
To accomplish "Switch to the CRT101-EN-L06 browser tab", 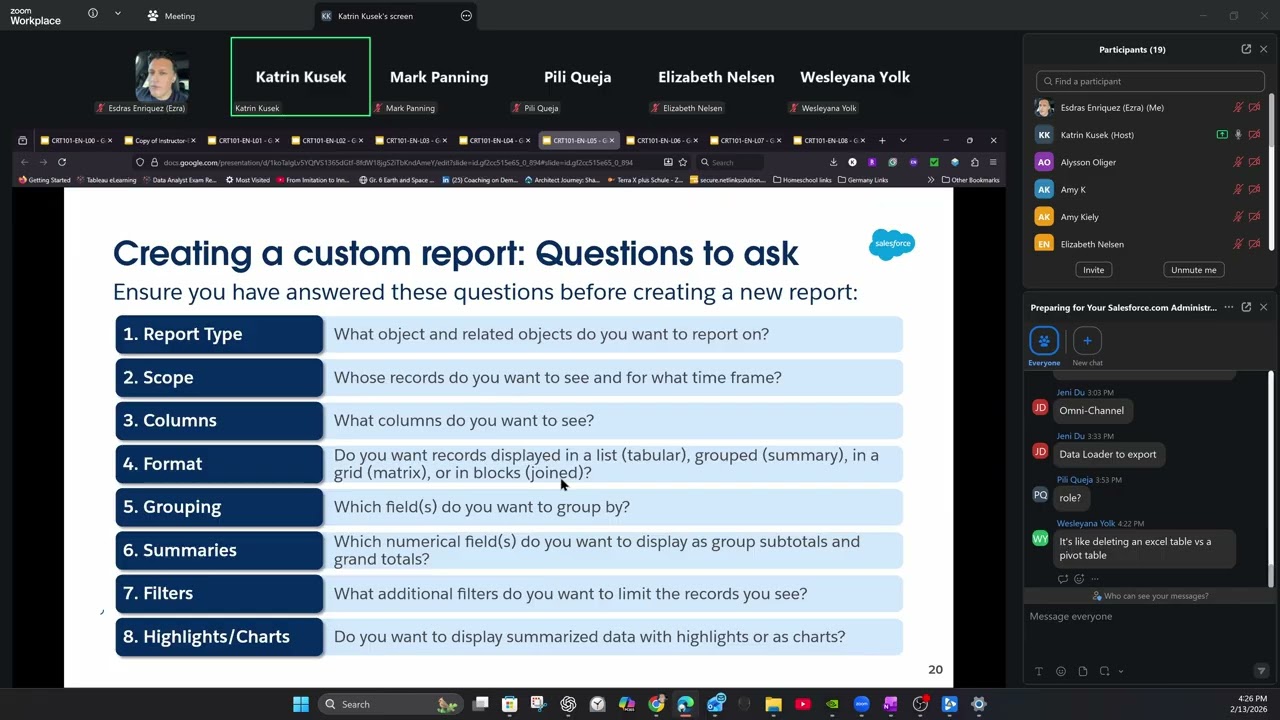I will (x=663, y=140).
